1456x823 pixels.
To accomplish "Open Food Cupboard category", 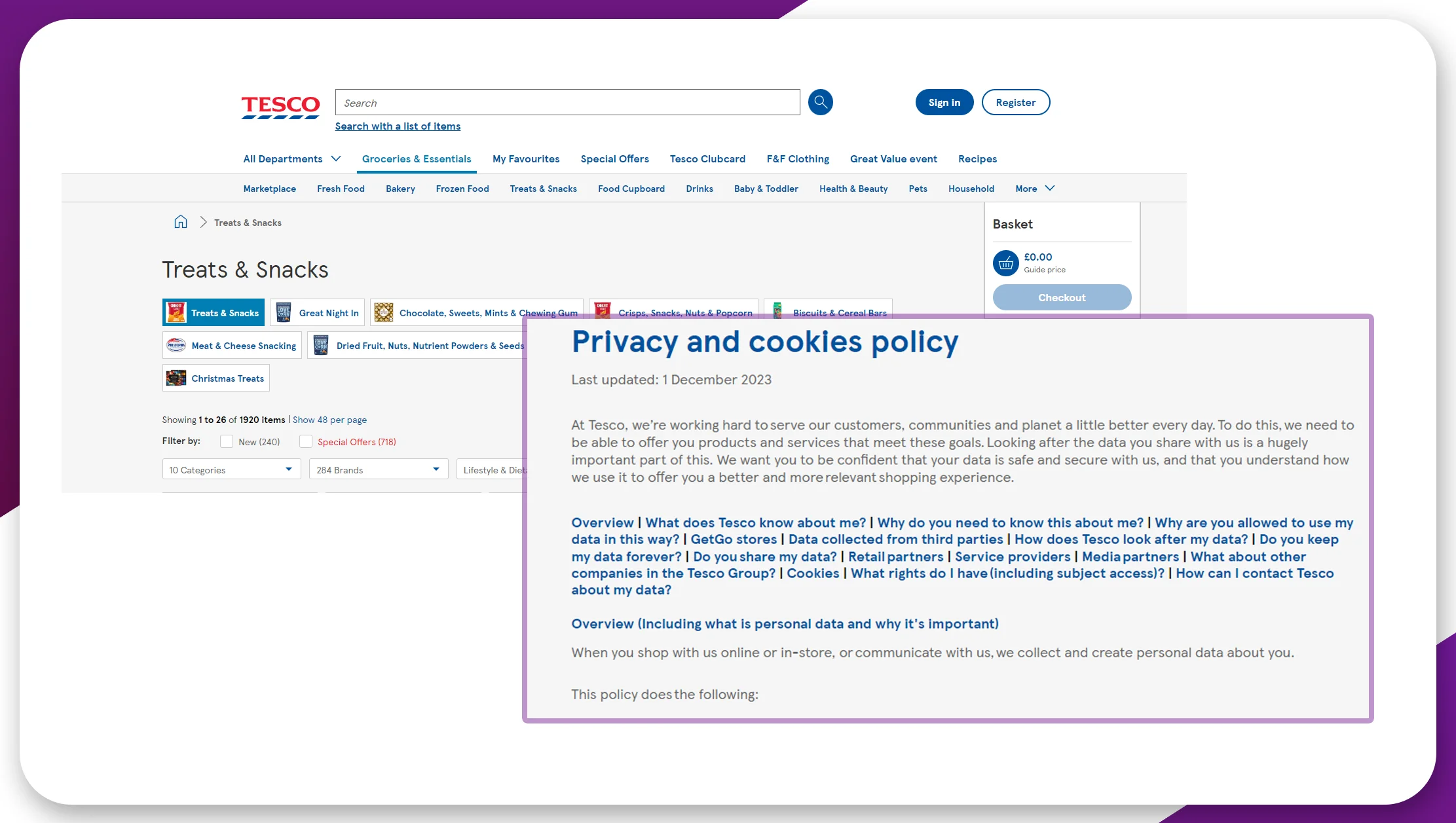I will pyautogui.click(x=631, y=189).
